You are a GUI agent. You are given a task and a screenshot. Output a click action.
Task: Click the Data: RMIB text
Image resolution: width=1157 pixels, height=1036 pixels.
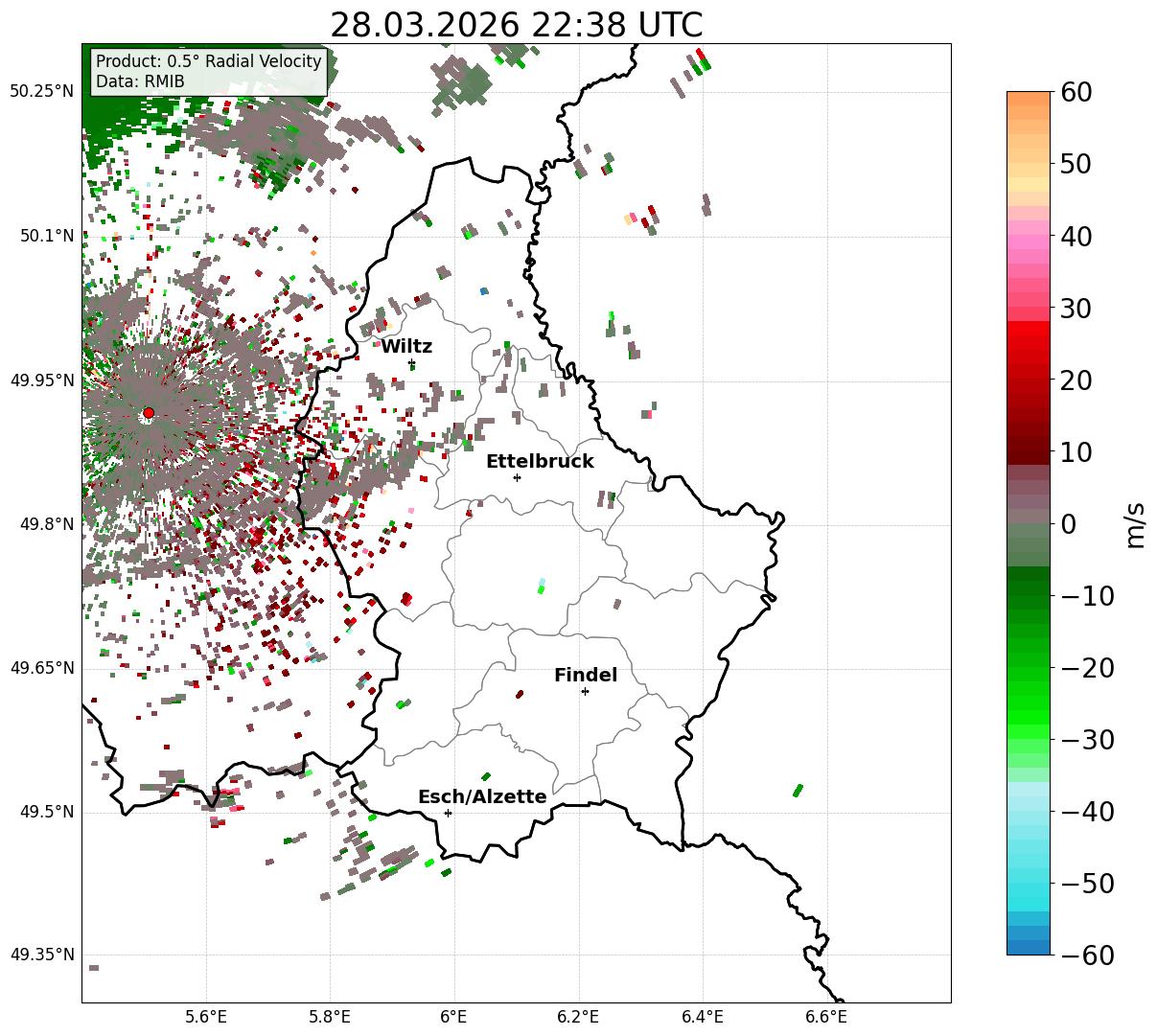[x=140, y=81]
